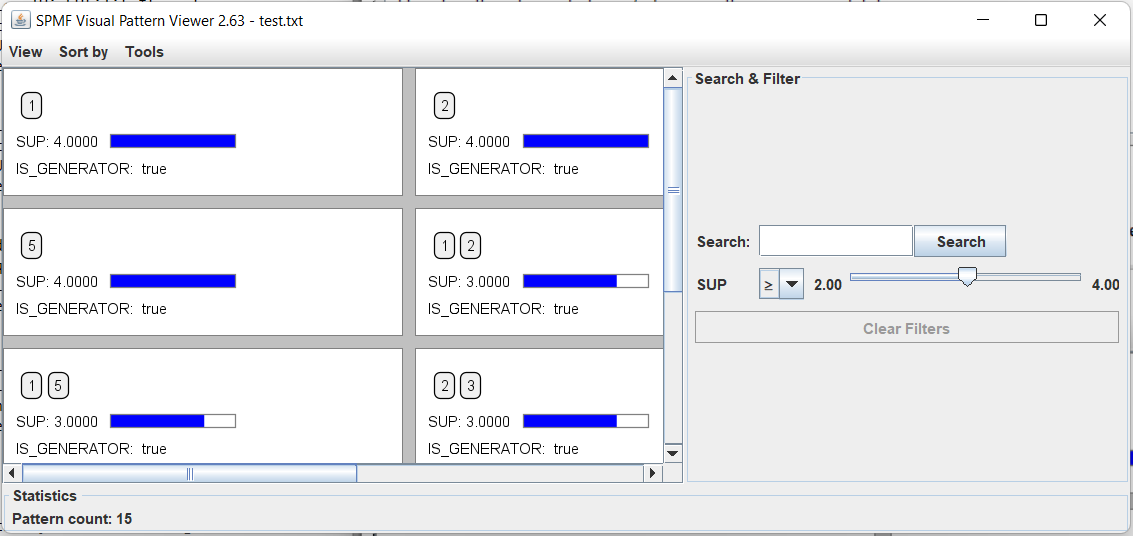Viewport: 1133px width, 536px height.
Task: Click the item 2 badge in single-item pattern
Action: coord(445,106)
